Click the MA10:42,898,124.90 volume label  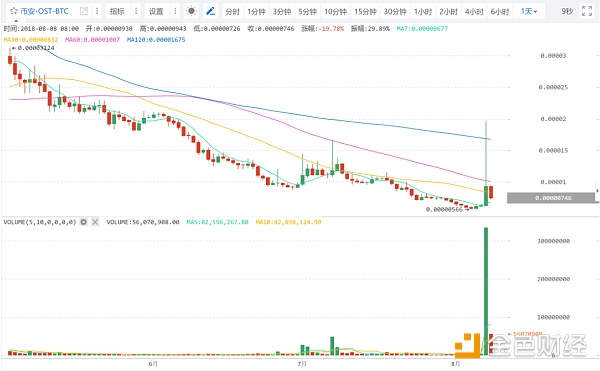coord(289,222)
